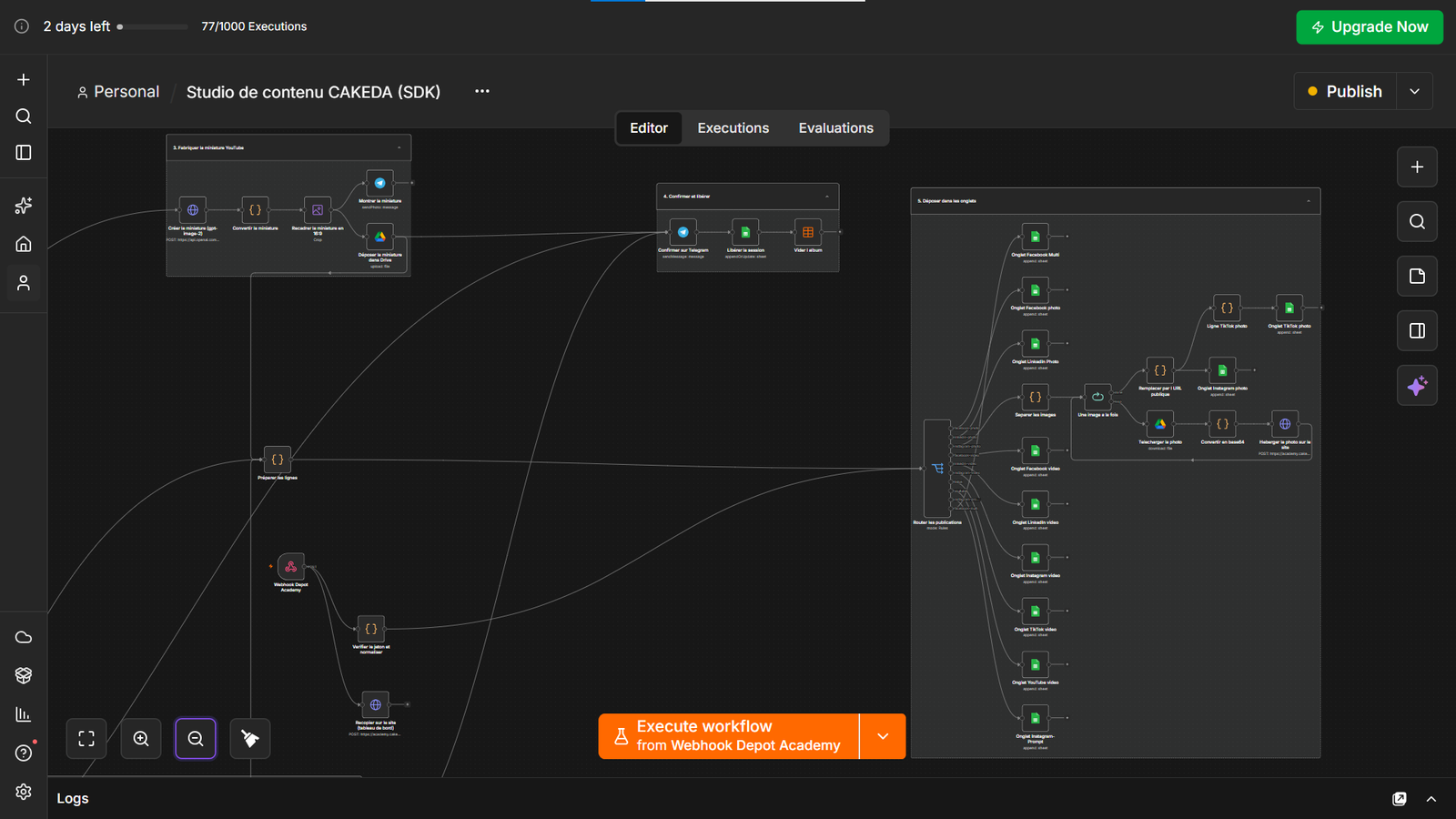Collapse the Fabriquer la miniature YouTube group
The width and height of the screenshot is (1456, 819).
point(399,147)
